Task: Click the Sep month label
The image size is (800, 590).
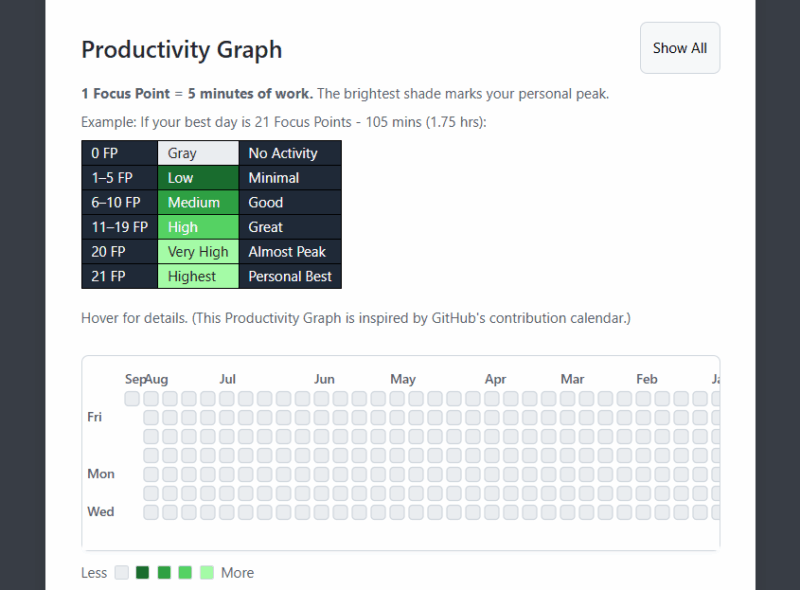Action: coord(136,379)
